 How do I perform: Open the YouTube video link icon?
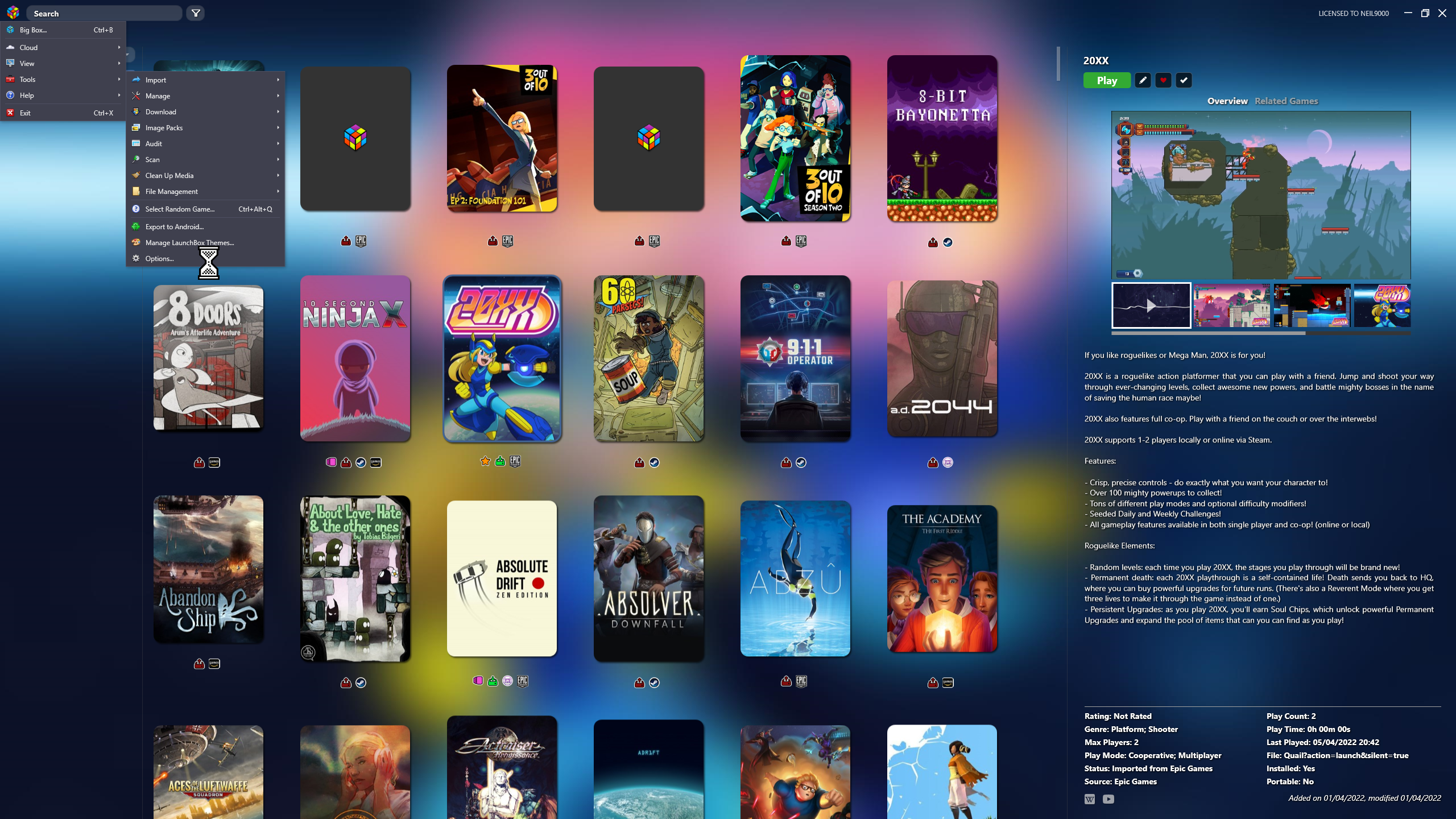tap(1108, 799)
